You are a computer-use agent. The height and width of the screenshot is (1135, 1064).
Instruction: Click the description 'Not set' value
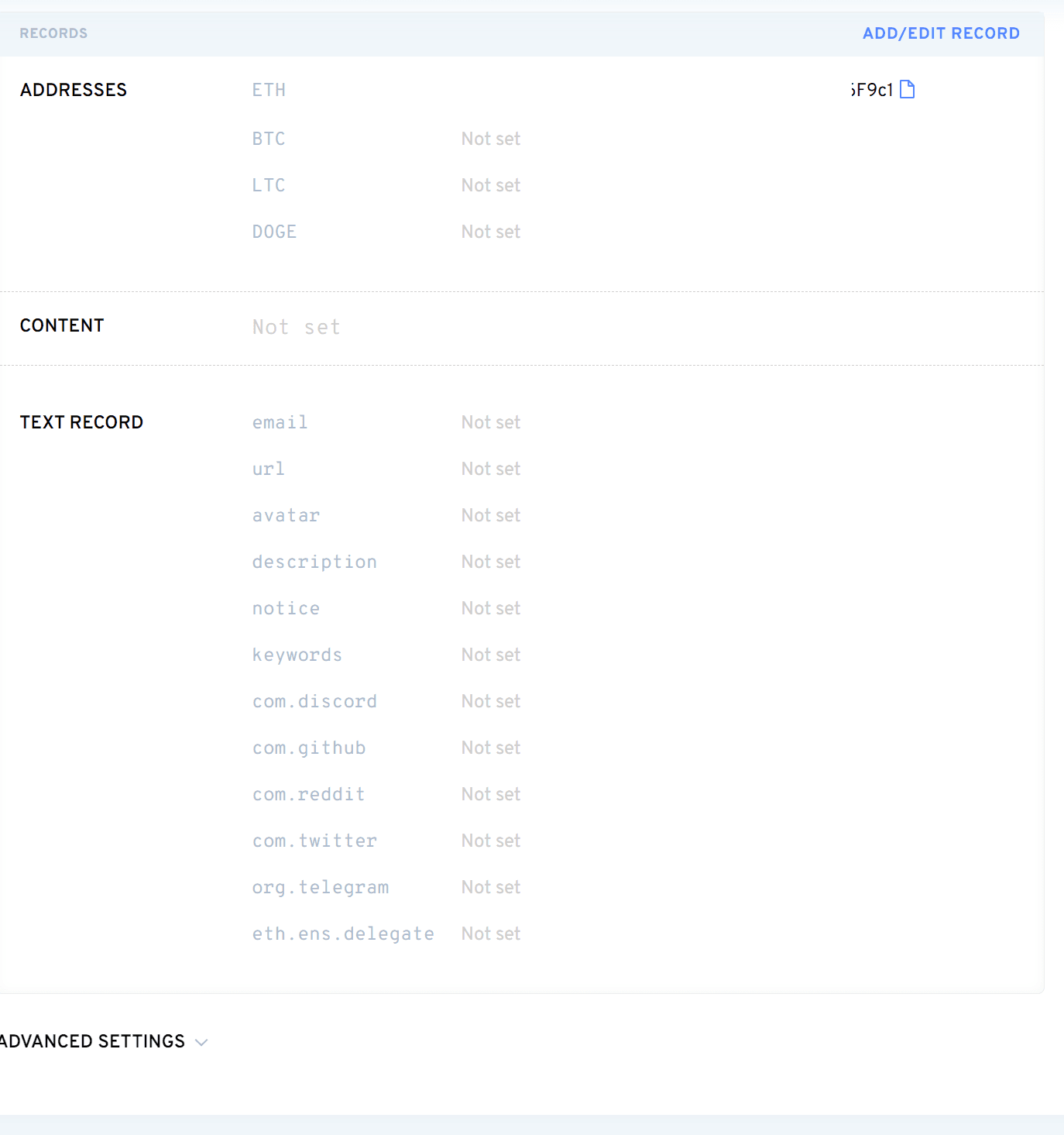(x=491, y=562)
